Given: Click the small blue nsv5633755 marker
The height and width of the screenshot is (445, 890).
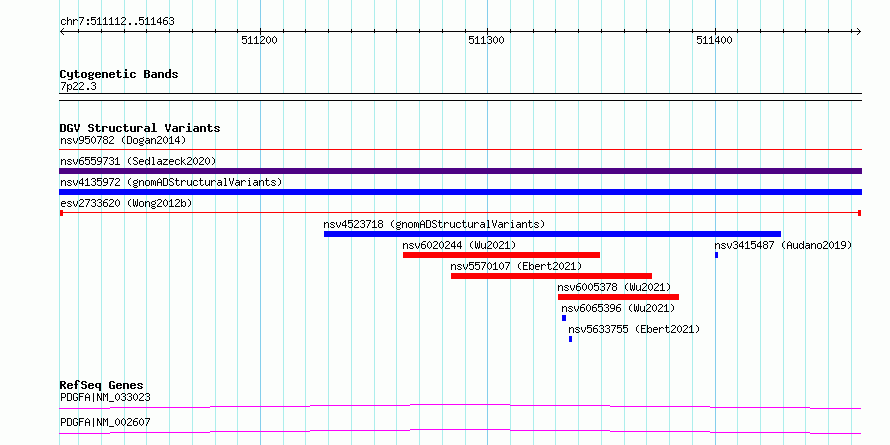Looking at the screenshot, I should click(x=570, y=339).
